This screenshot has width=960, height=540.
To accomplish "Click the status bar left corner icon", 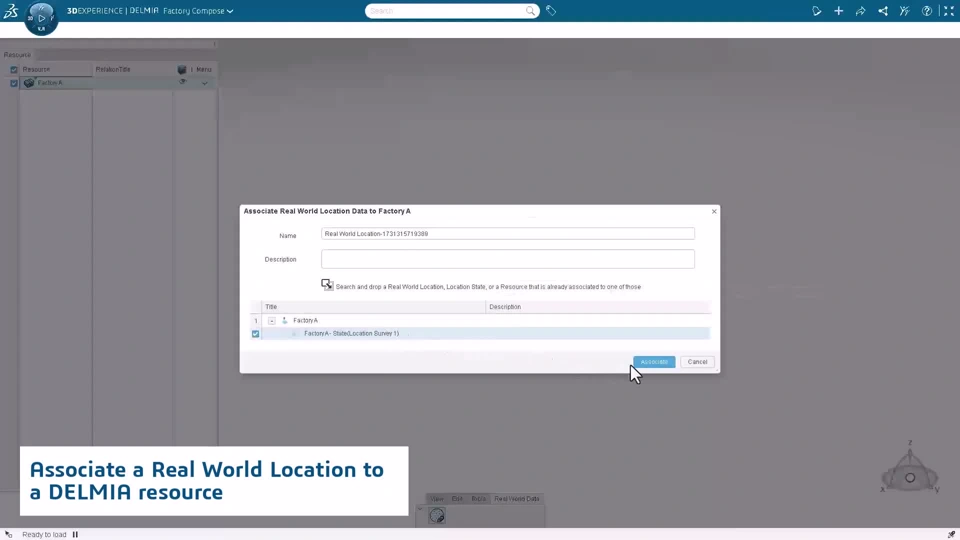I will [x=9, y=534].
